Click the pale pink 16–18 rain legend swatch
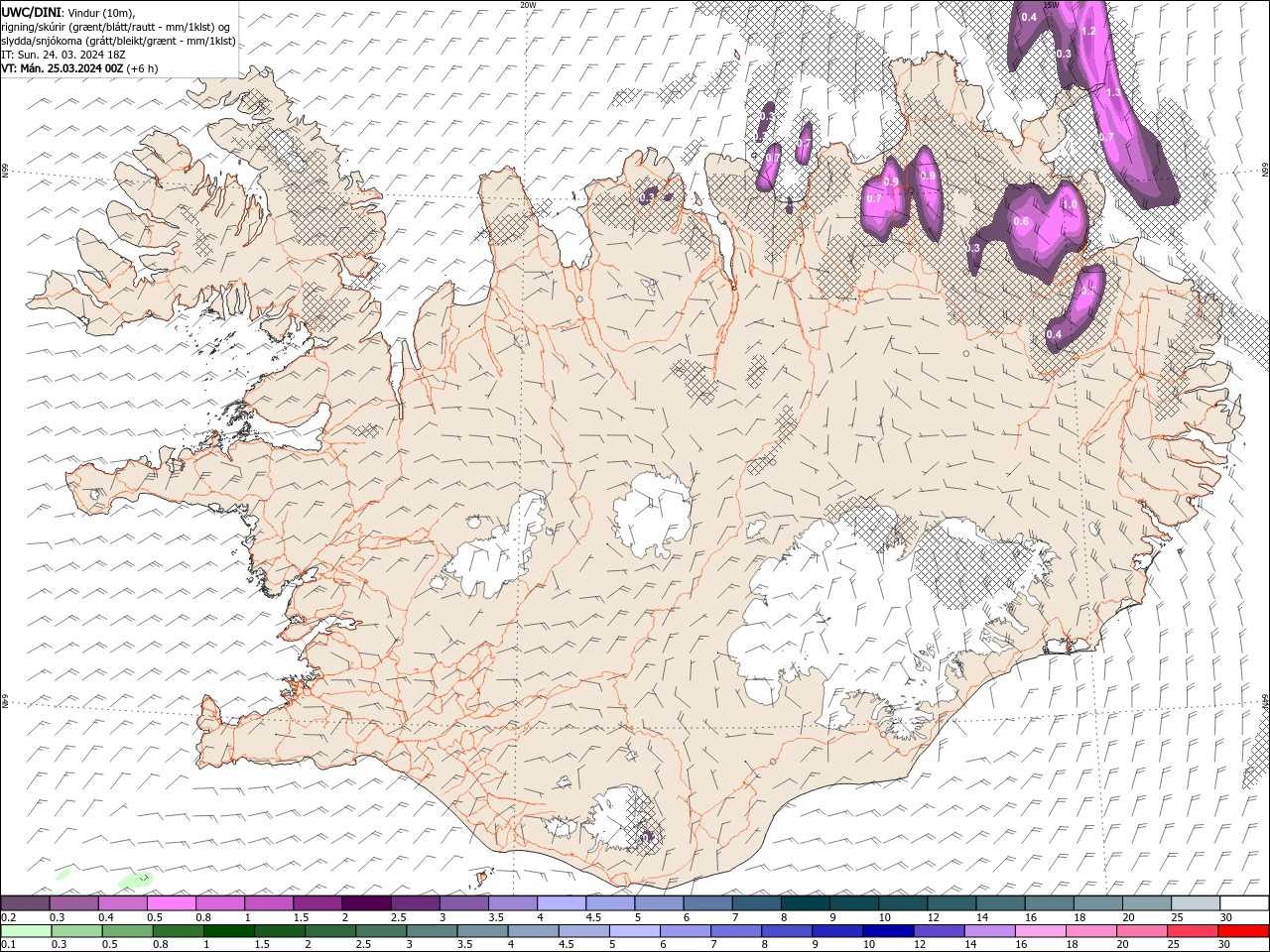This screenshot has height=952, width=1270. pos(1041,931)
